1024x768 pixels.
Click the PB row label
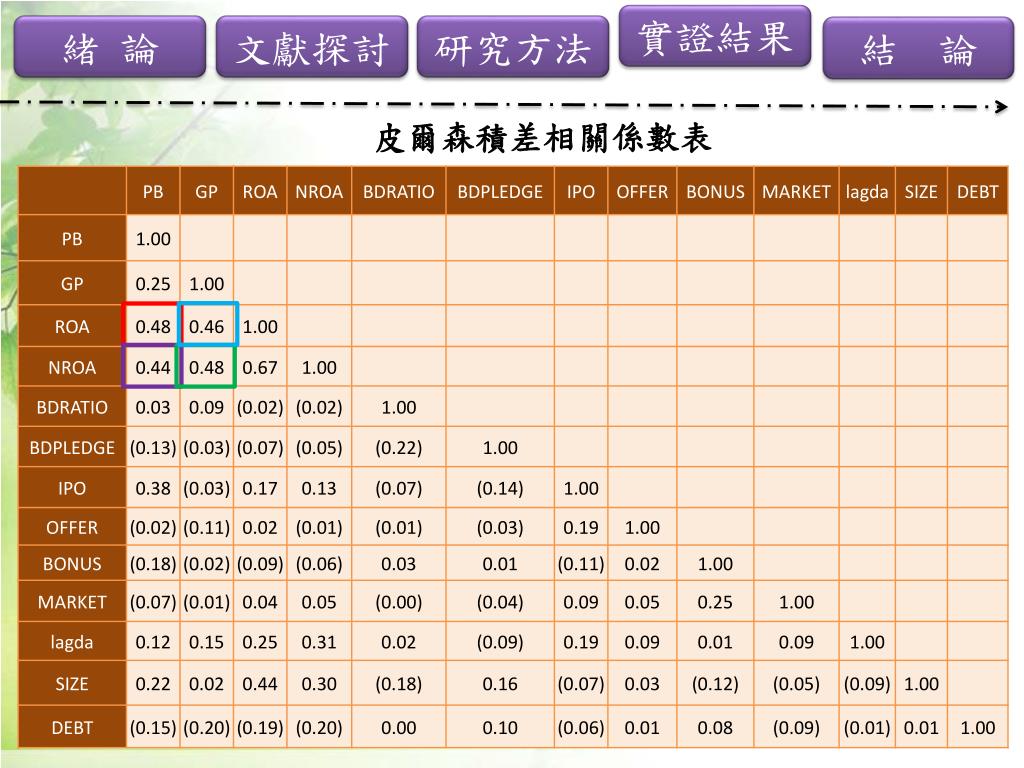tap(72, 238)
